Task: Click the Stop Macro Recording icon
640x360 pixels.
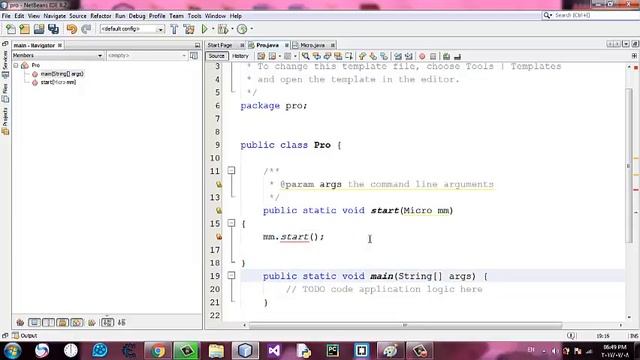Action: 433,56
